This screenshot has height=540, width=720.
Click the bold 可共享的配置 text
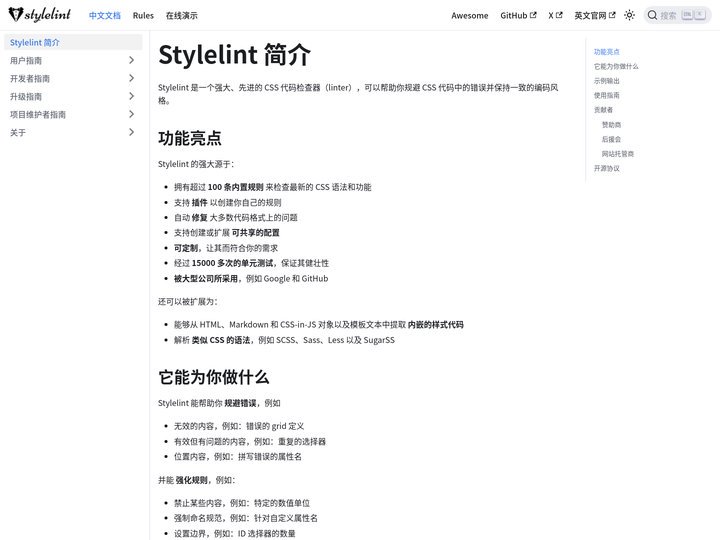[x=255, y=232]
